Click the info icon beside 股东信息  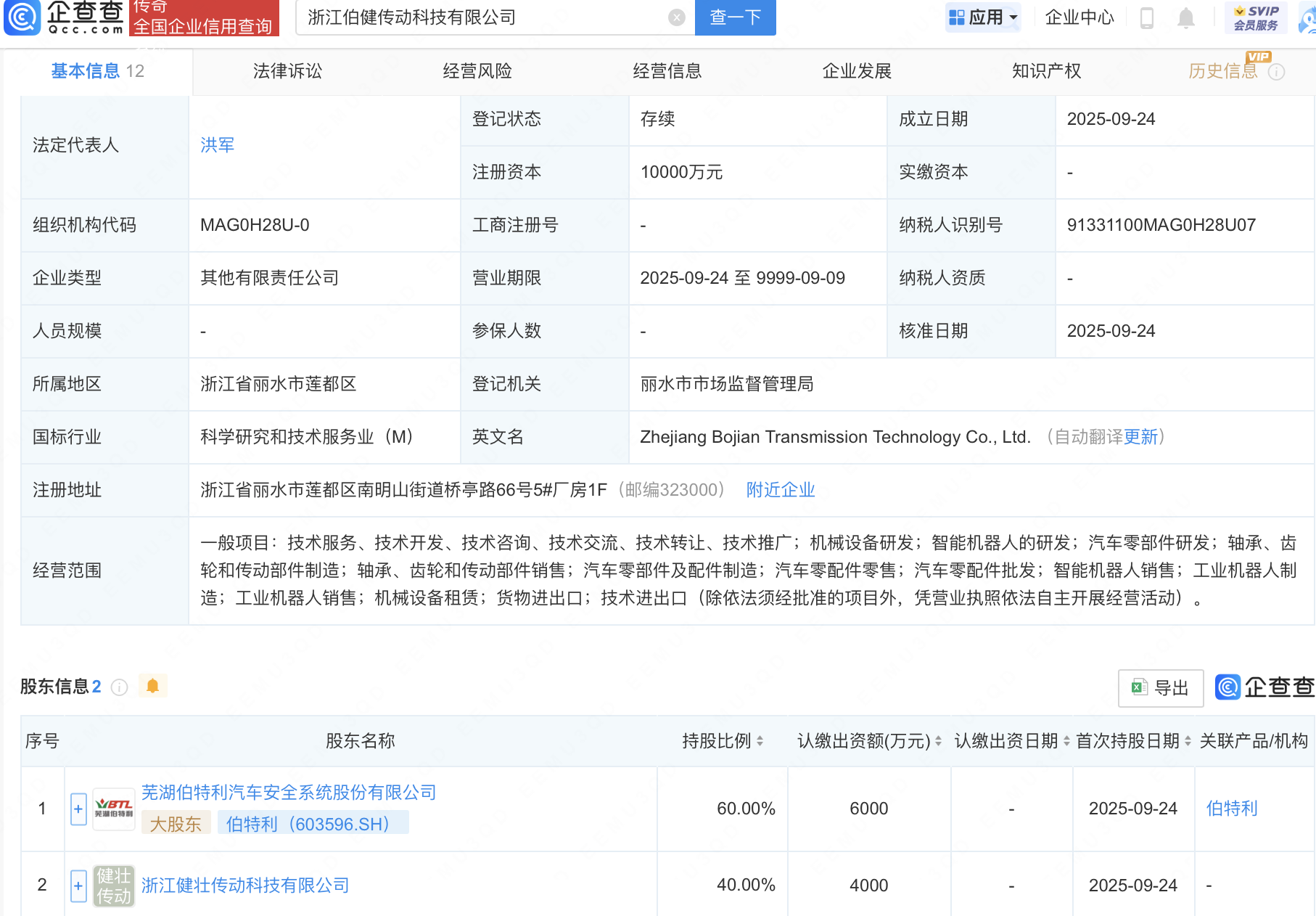[x=119, y=687]
